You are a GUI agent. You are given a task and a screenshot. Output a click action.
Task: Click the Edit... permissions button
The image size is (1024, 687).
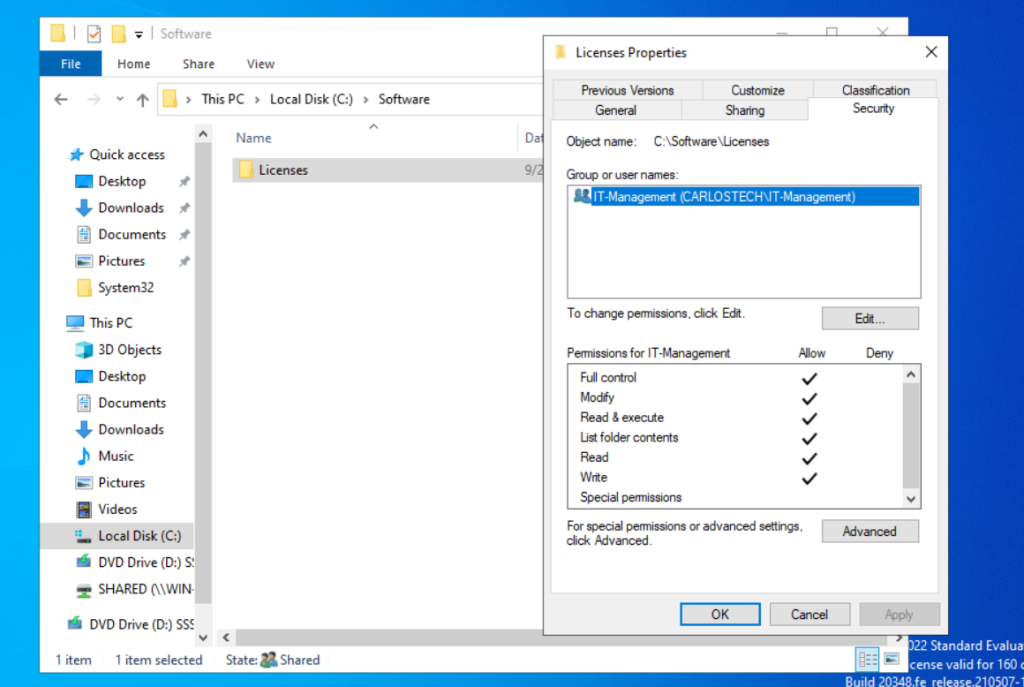tap(869, 319)
